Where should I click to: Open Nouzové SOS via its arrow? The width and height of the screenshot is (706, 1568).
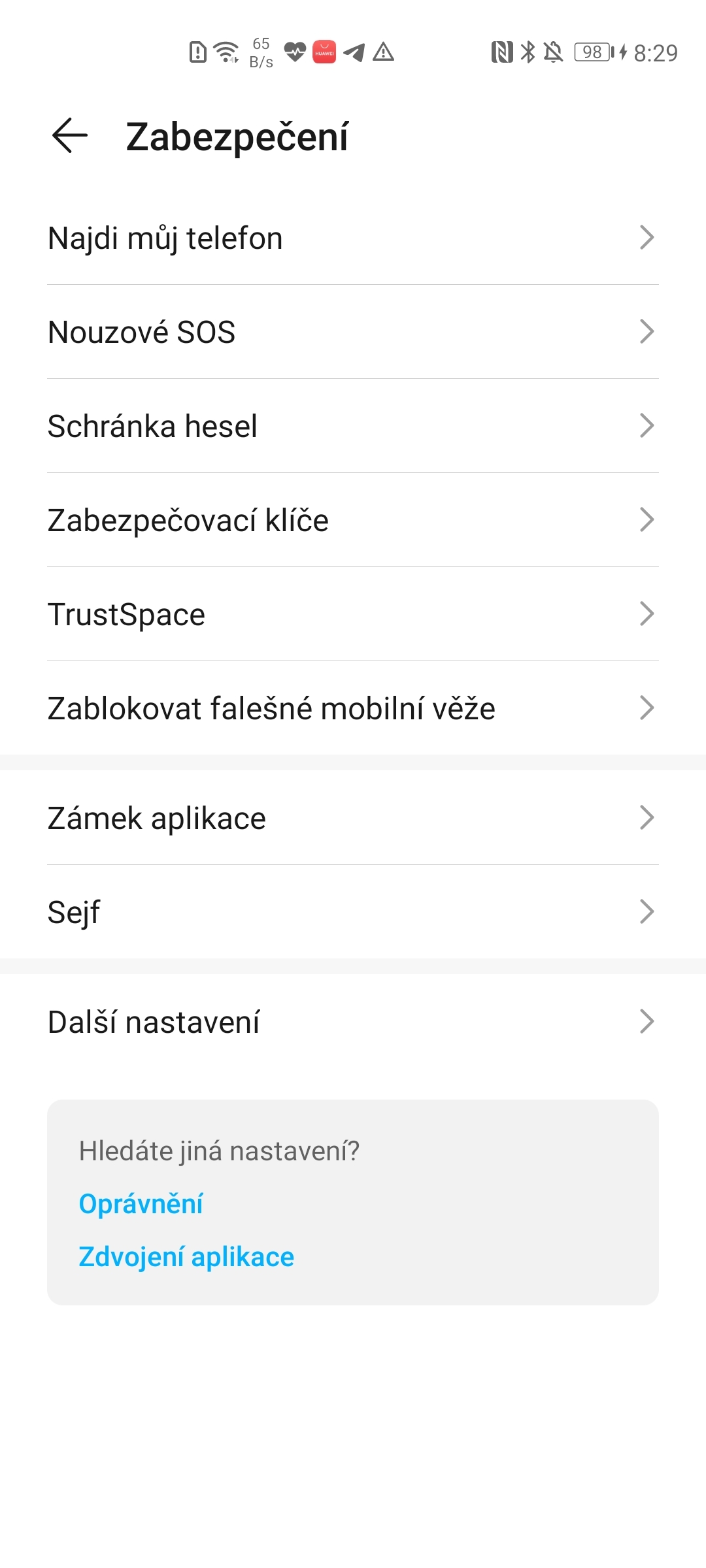[x=646, y=332]
